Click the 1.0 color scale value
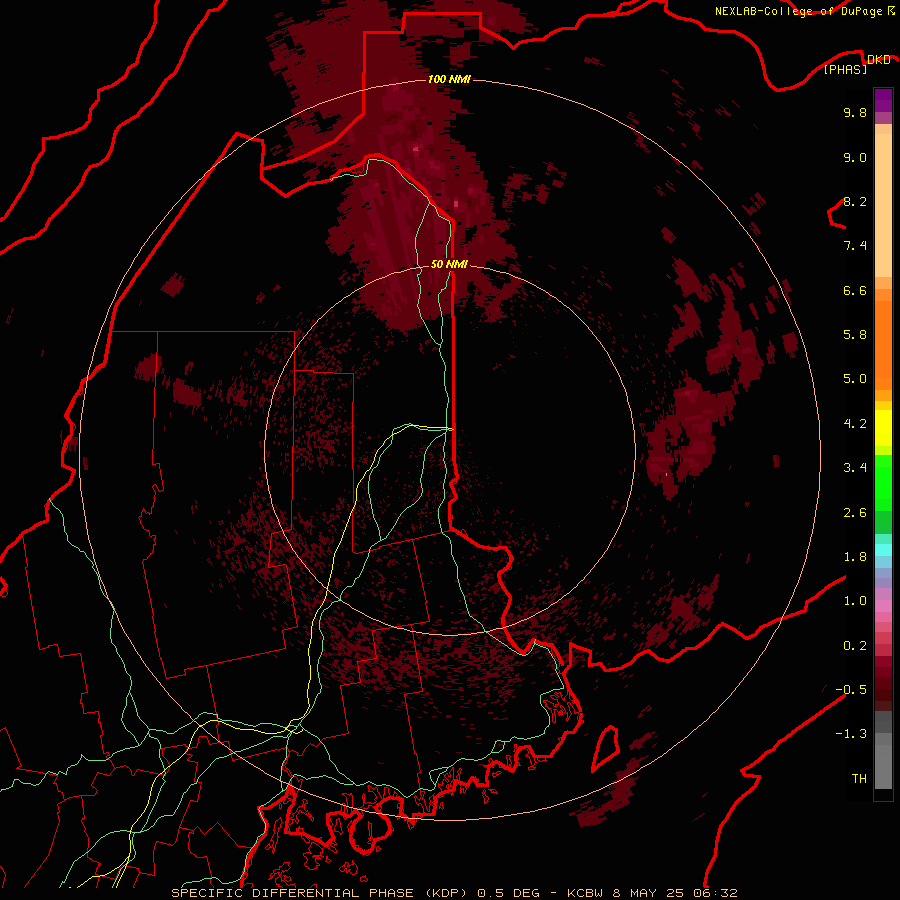 [855, 601]
